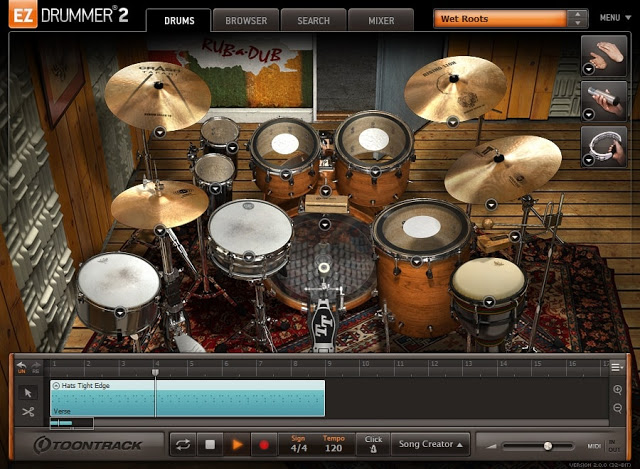Open the Wet Roots preset selector

[x=500, y=19]
